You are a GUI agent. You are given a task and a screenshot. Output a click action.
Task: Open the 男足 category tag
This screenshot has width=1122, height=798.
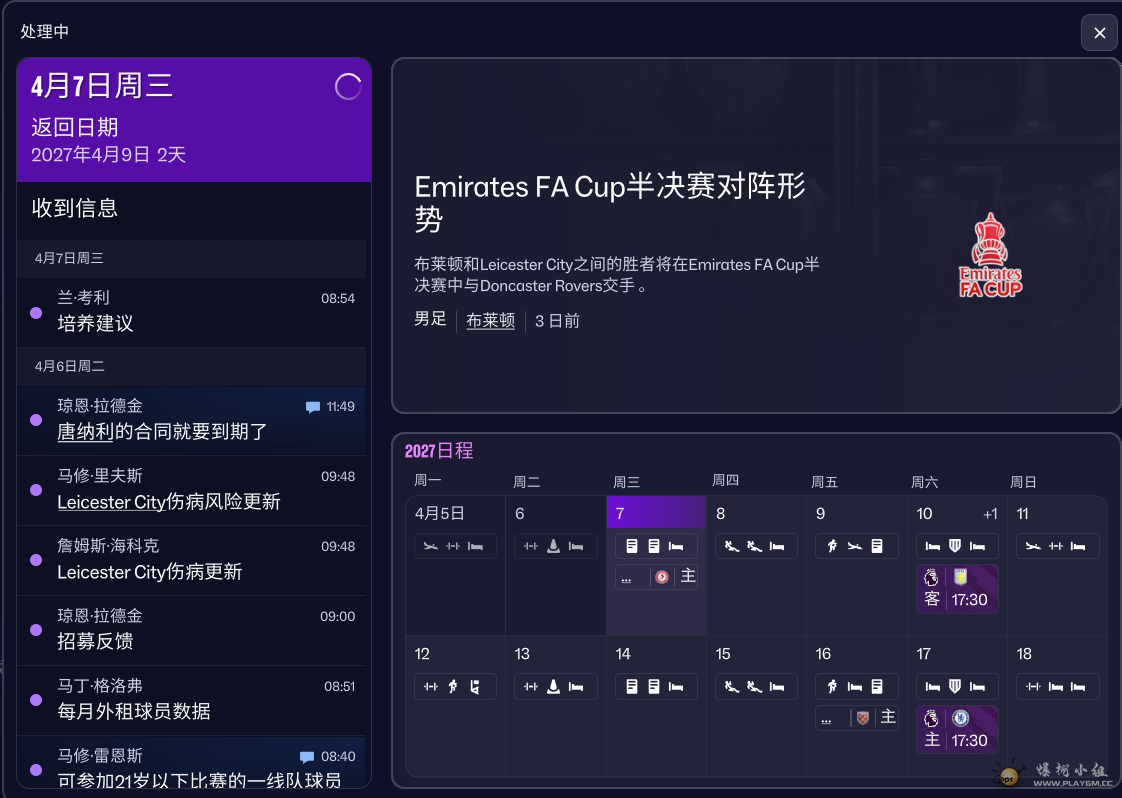pos(430,320)
